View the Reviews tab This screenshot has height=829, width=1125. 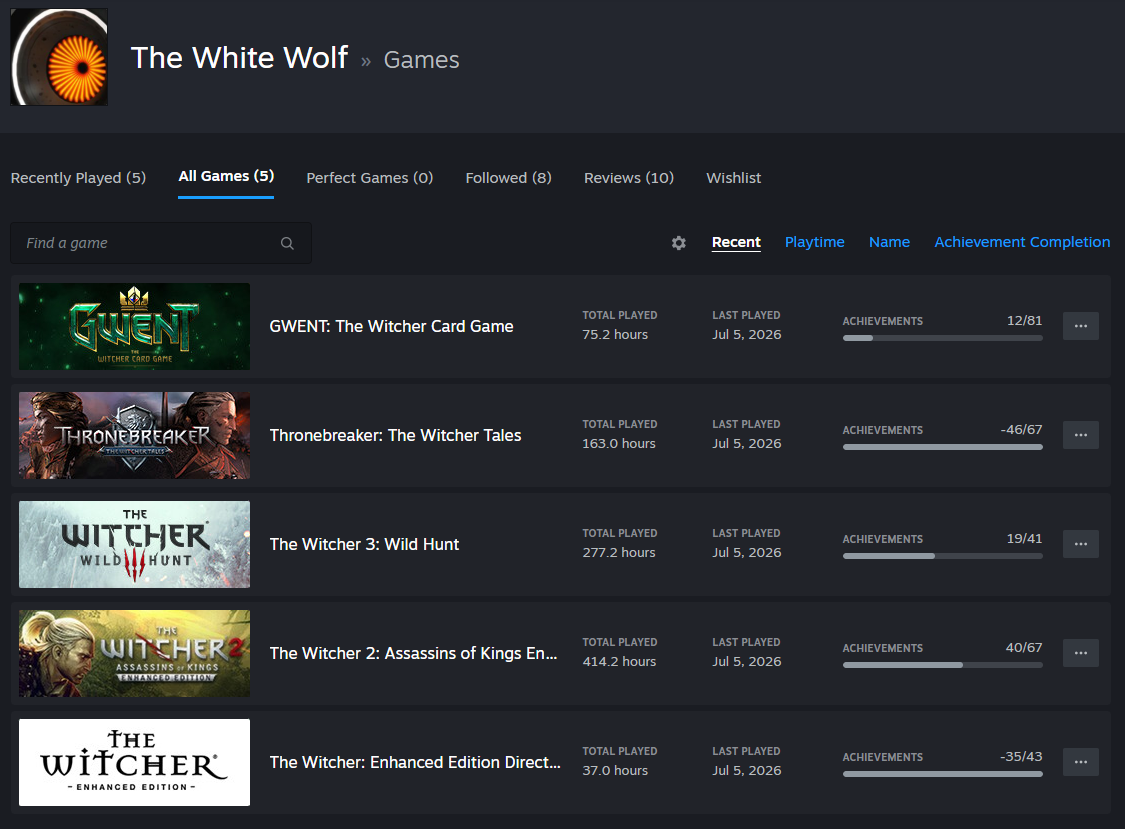(629, 178)
